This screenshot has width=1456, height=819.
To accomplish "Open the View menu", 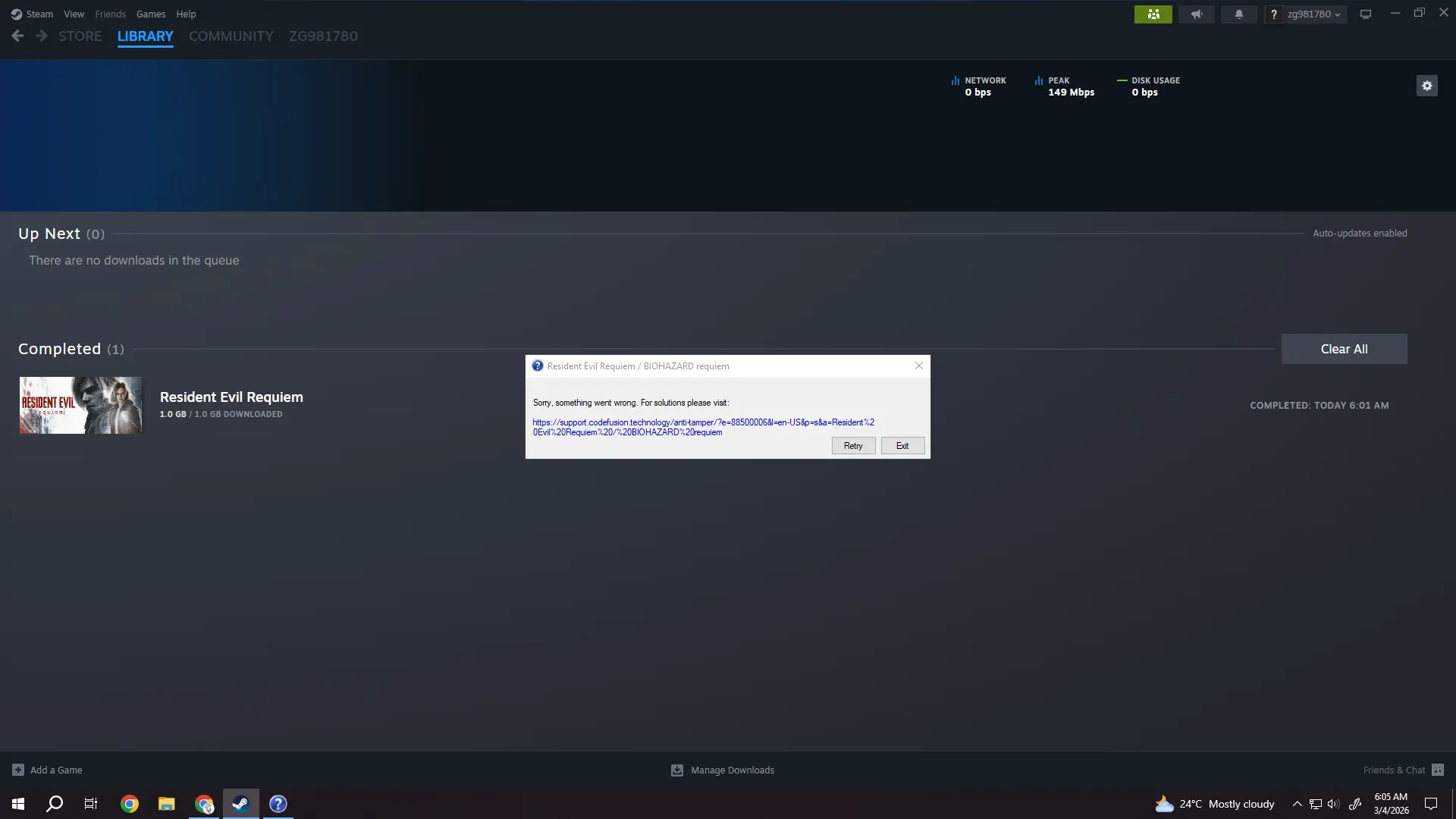I will (x=74, y=14).
